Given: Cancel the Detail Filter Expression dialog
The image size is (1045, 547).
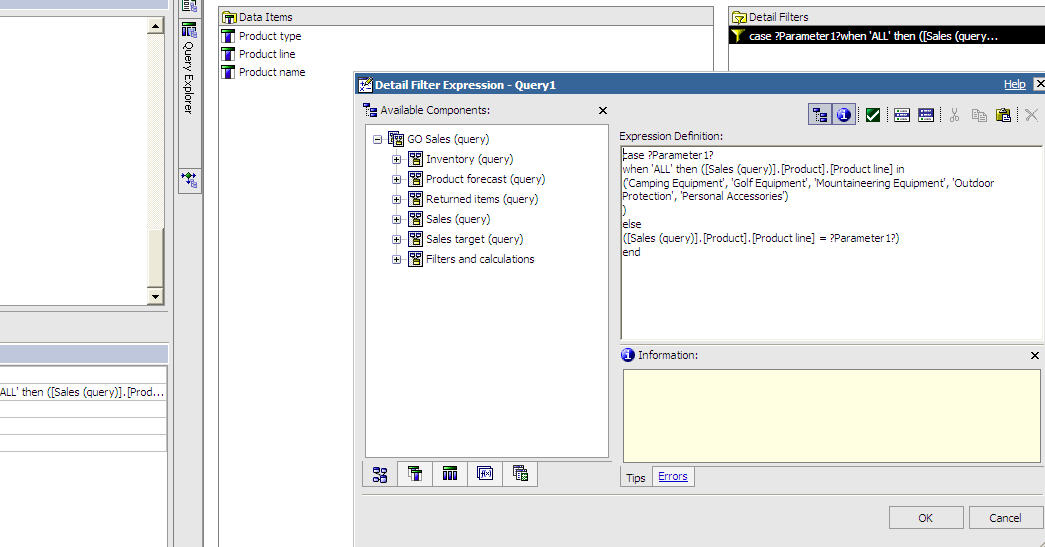Looking at the screenshot, I should pyautogui.click(x=1005, y=518).
